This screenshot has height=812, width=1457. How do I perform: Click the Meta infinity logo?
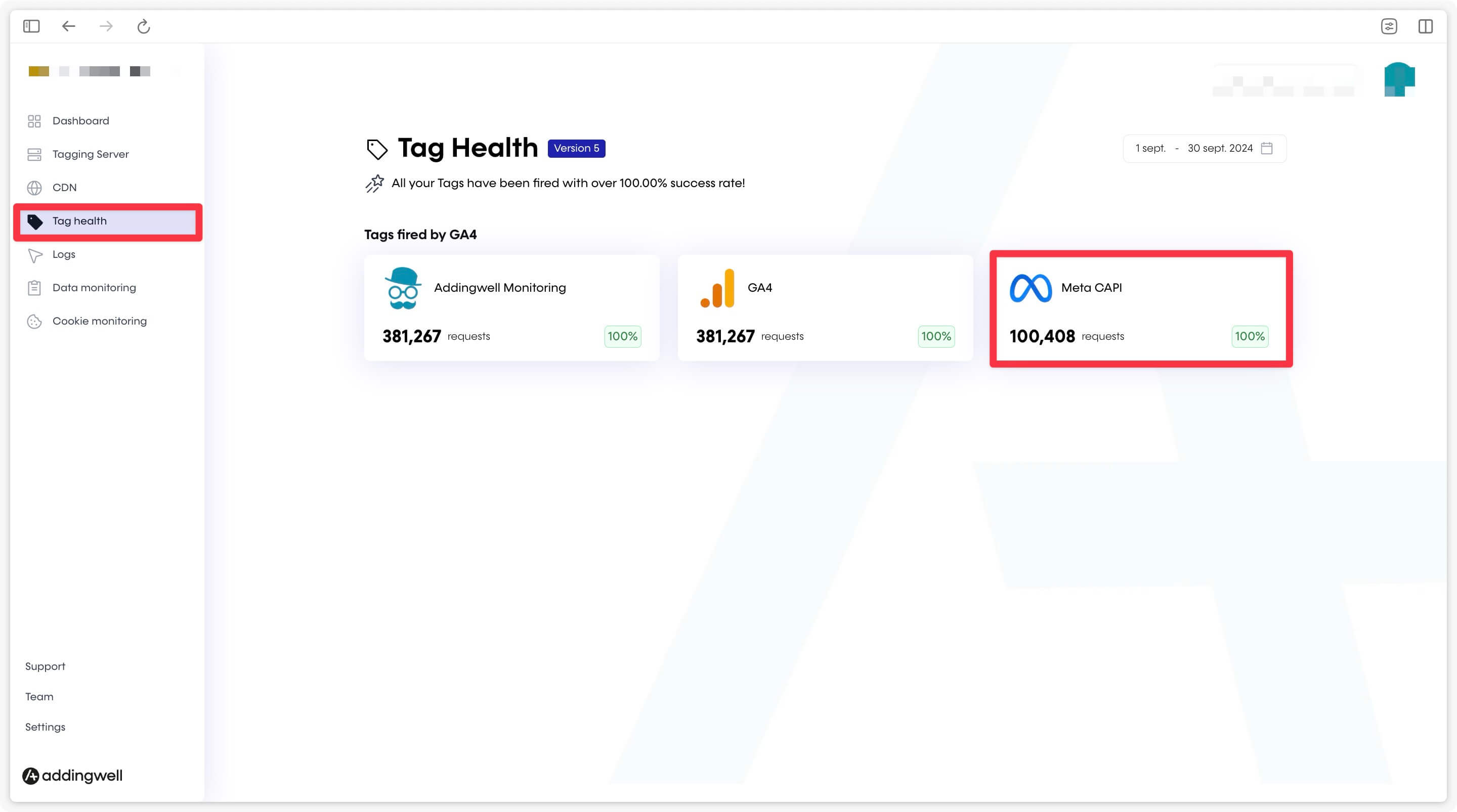1031,288
